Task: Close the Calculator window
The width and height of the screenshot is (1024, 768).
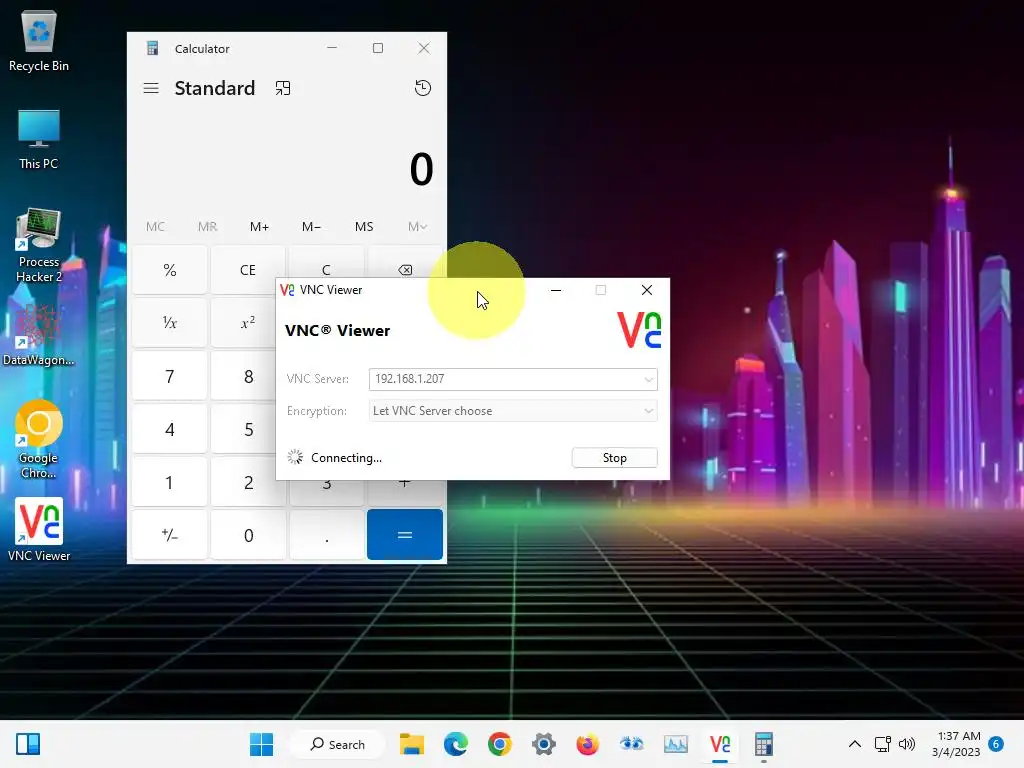Action: point(424,48)
